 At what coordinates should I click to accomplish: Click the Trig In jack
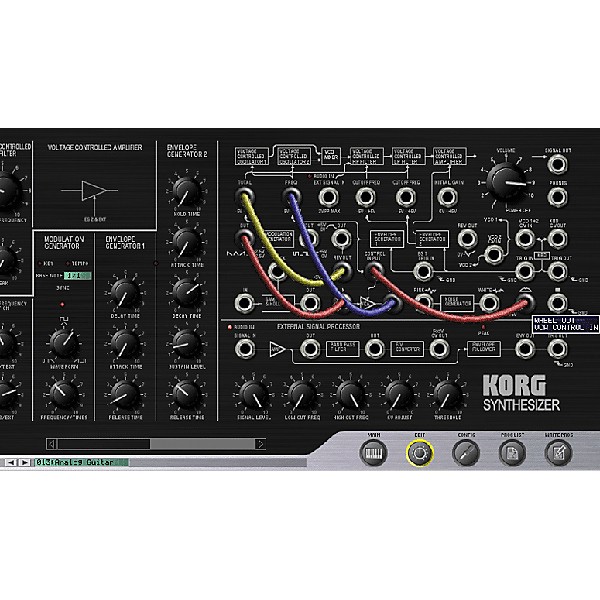525,272
